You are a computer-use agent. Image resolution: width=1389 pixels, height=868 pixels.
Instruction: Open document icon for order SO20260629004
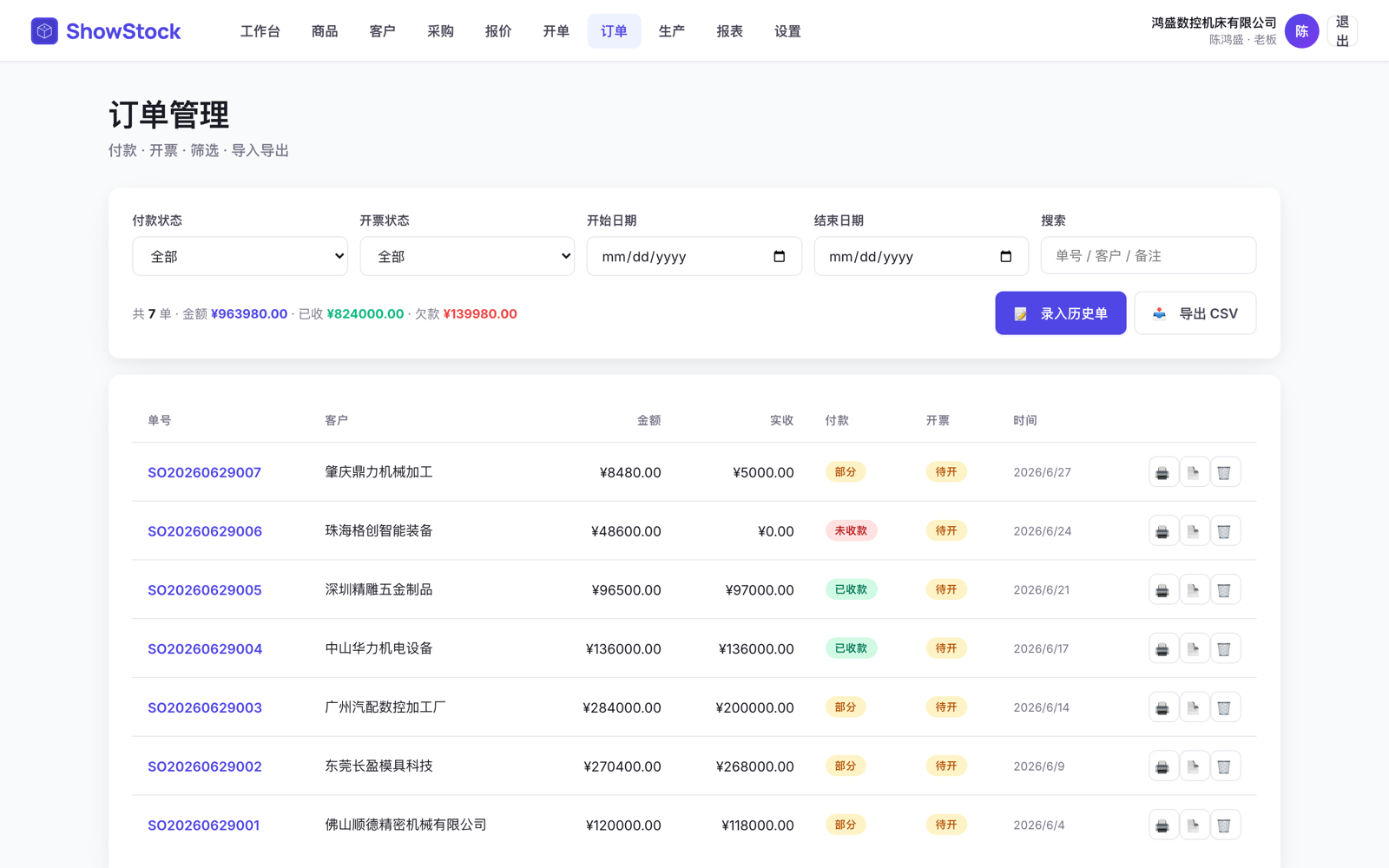[1194, 648]
